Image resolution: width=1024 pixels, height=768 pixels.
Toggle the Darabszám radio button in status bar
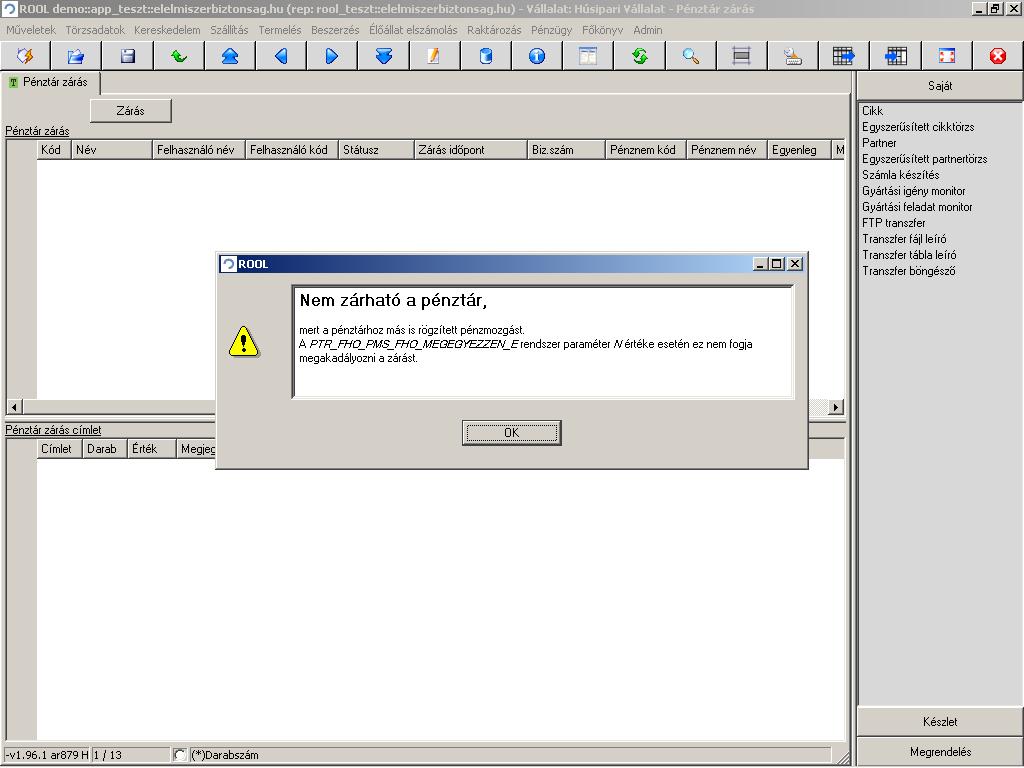[x=180, y=755]
